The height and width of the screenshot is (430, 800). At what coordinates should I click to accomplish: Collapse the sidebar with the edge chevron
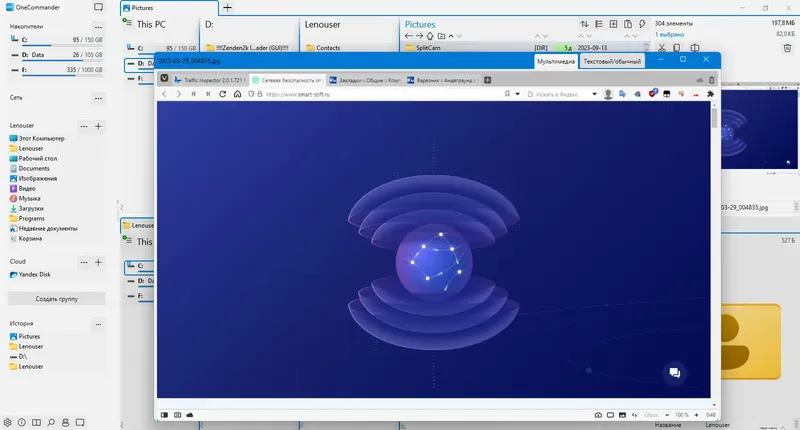pos(119,204)
